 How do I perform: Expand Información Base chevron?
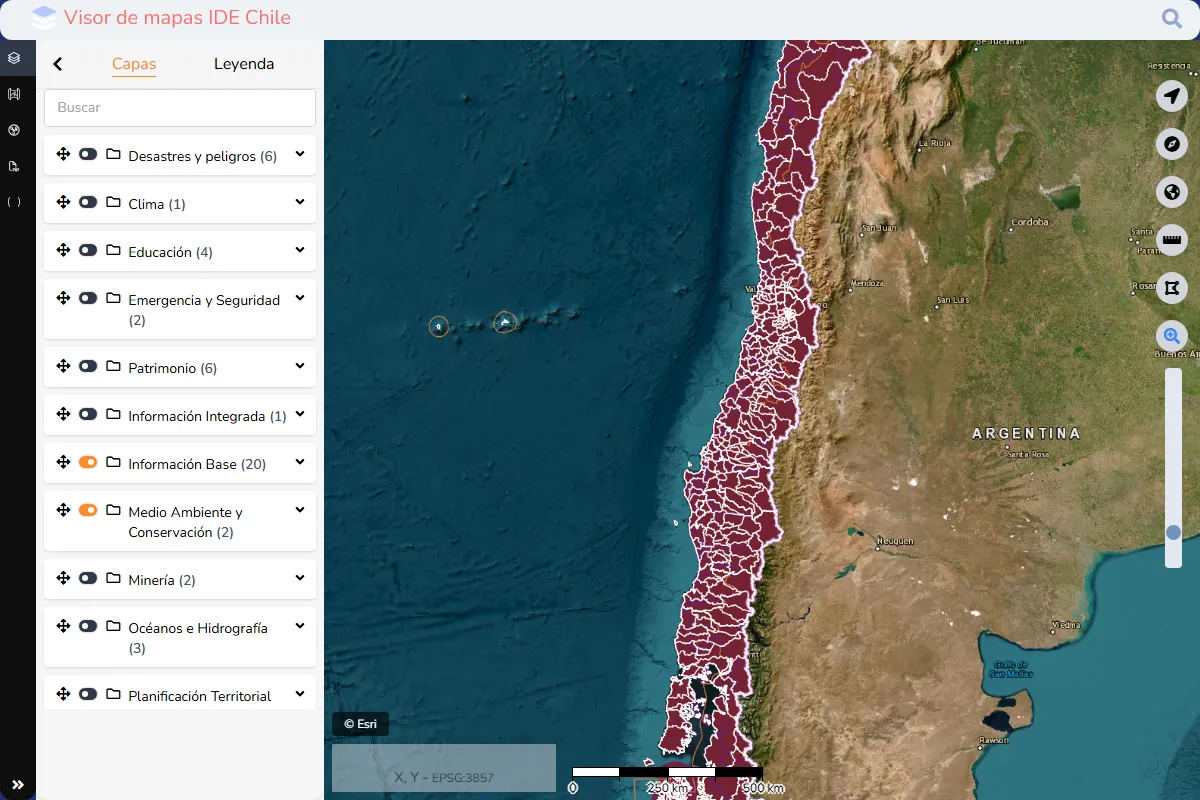coord(300,462)
